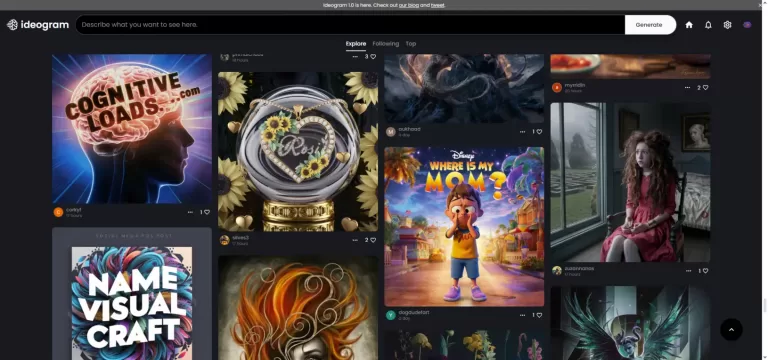Click the scroll-to-top arrow button
The height and width of the screenshot is (360, 768).
[731, 330]
